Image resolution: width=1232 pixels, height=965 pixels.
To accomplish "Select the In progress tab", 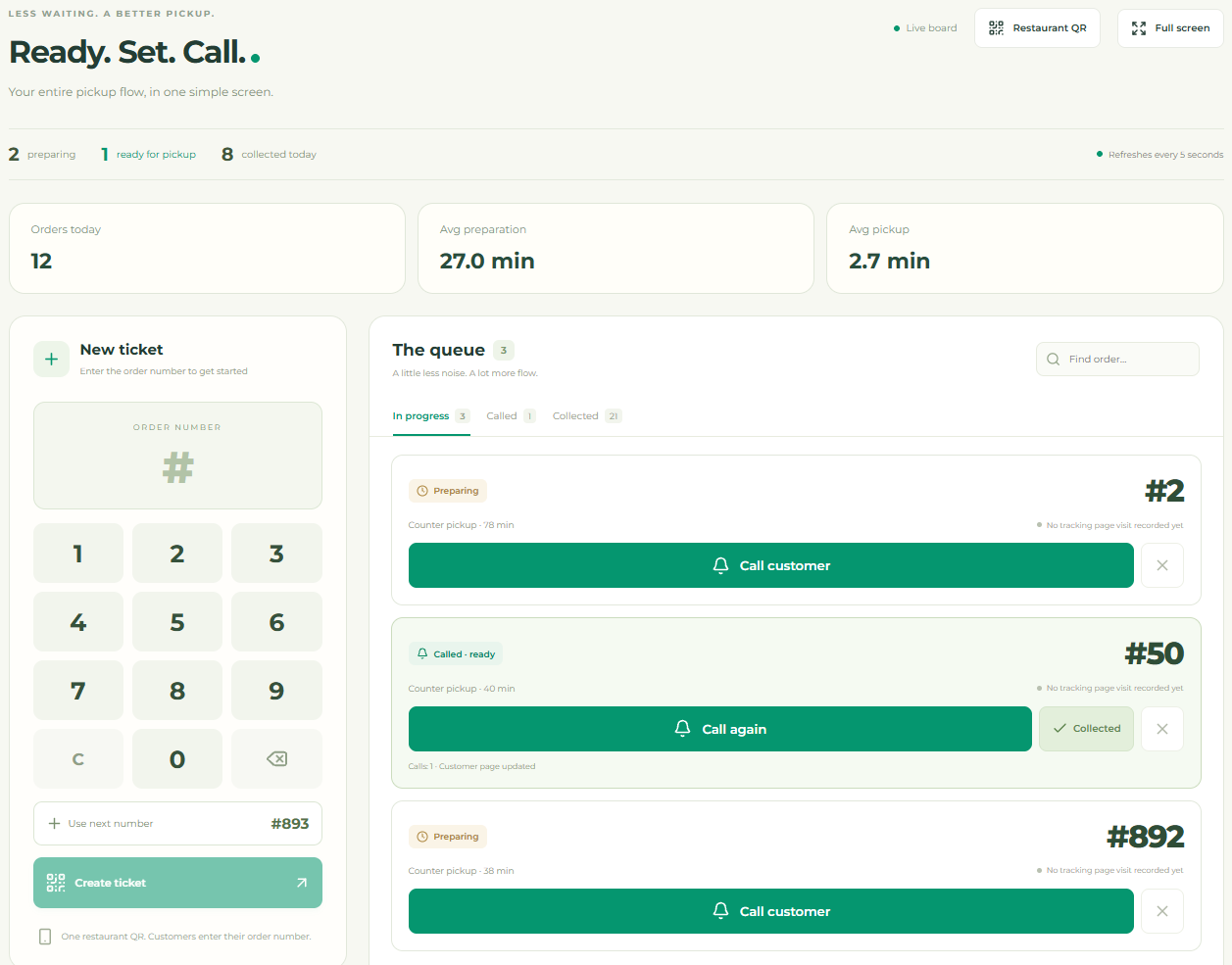I will [431, 416].
